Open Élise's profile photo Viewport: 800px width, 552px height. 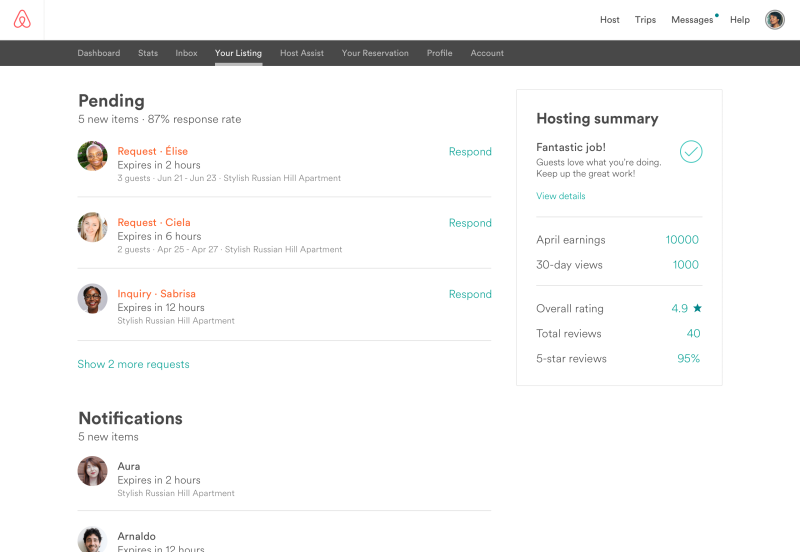click(92, 156)
